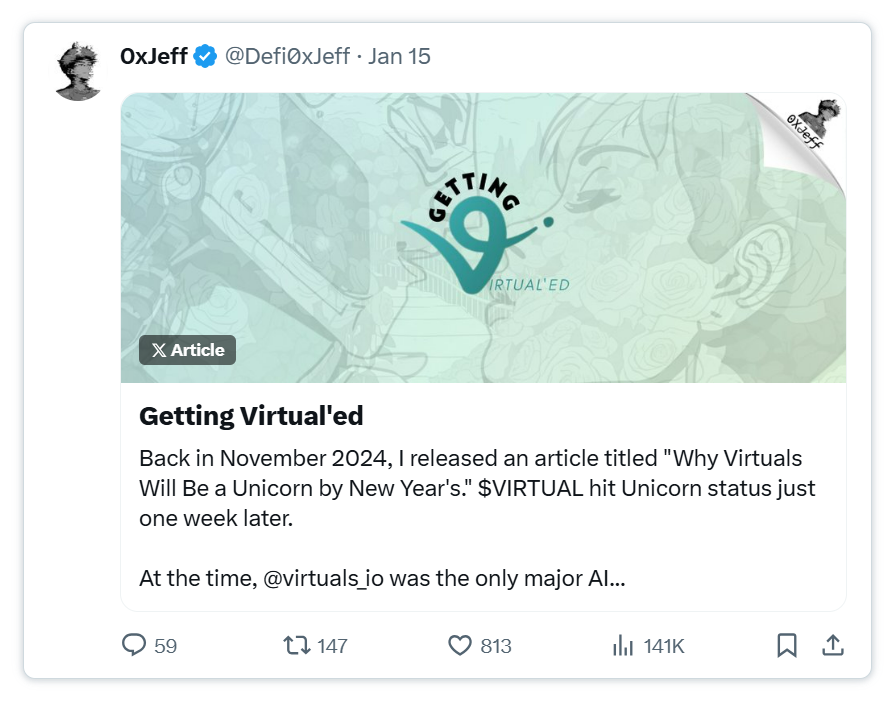Bookmark this post
The height and width of the screenshot is (705, 895).
787,646
